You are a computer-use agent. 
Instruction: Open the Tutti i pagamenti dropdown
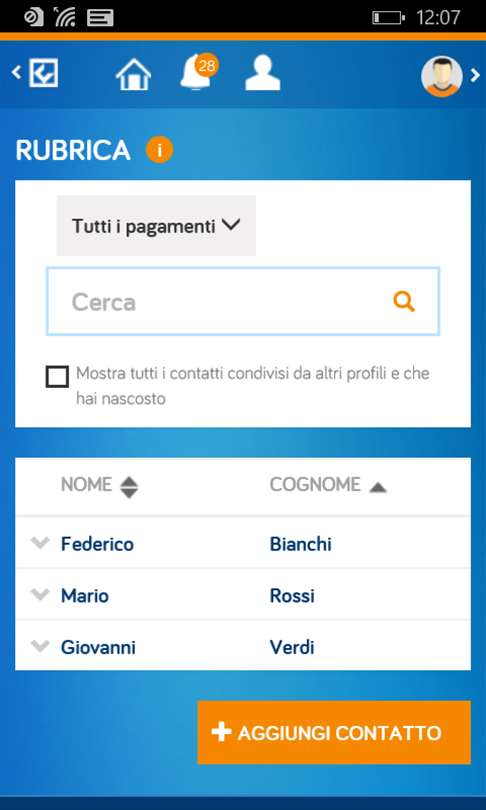(x=156, y=226)
